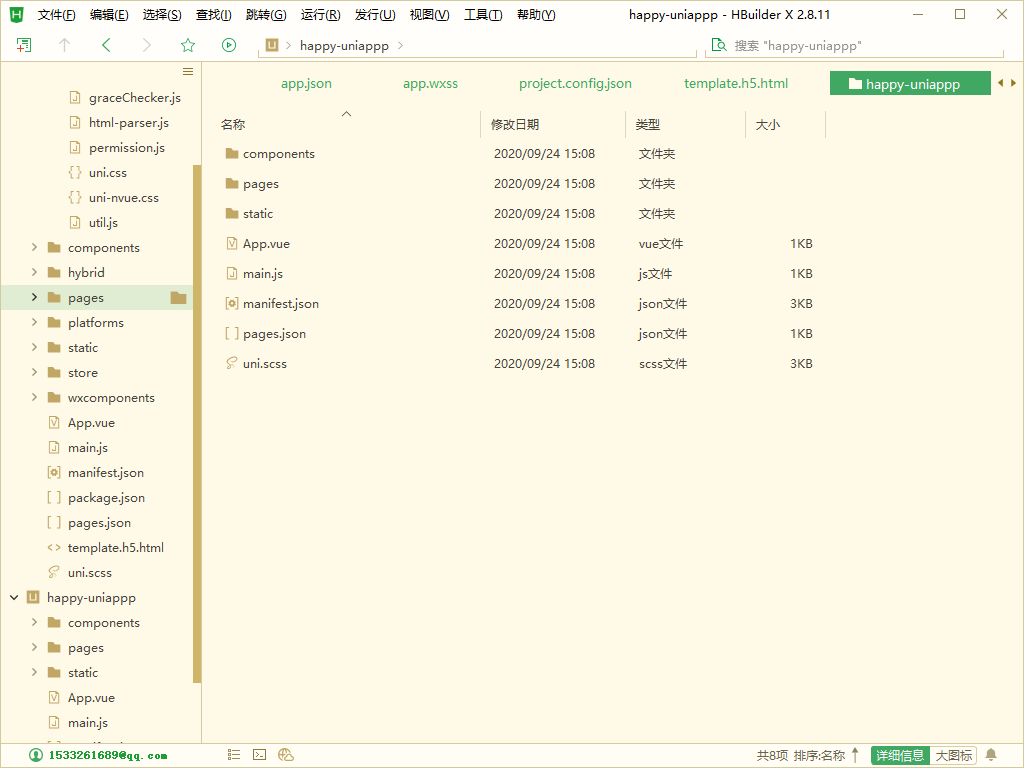Screen dimensions: 1024x768
Task: Click the 修改日期 column header
Action: 515,125
